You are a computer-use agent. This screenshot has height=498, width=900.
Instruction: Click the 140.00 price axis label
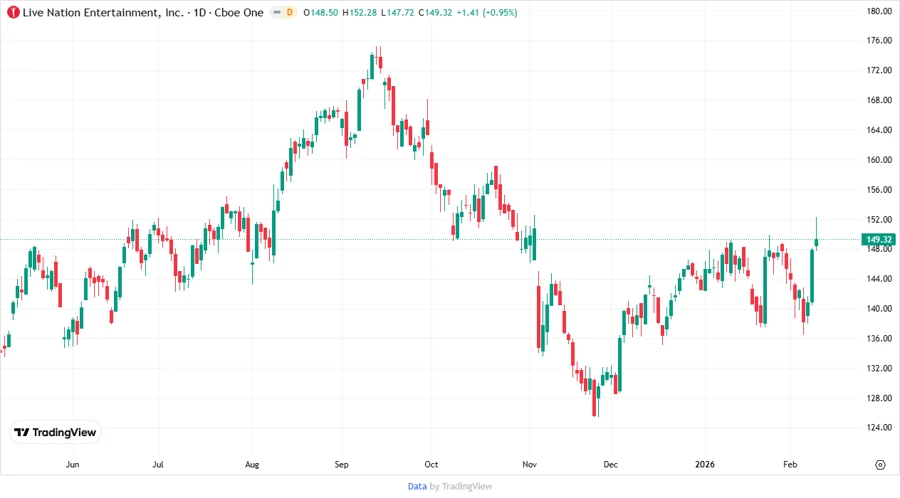click(x=879, y=309)
